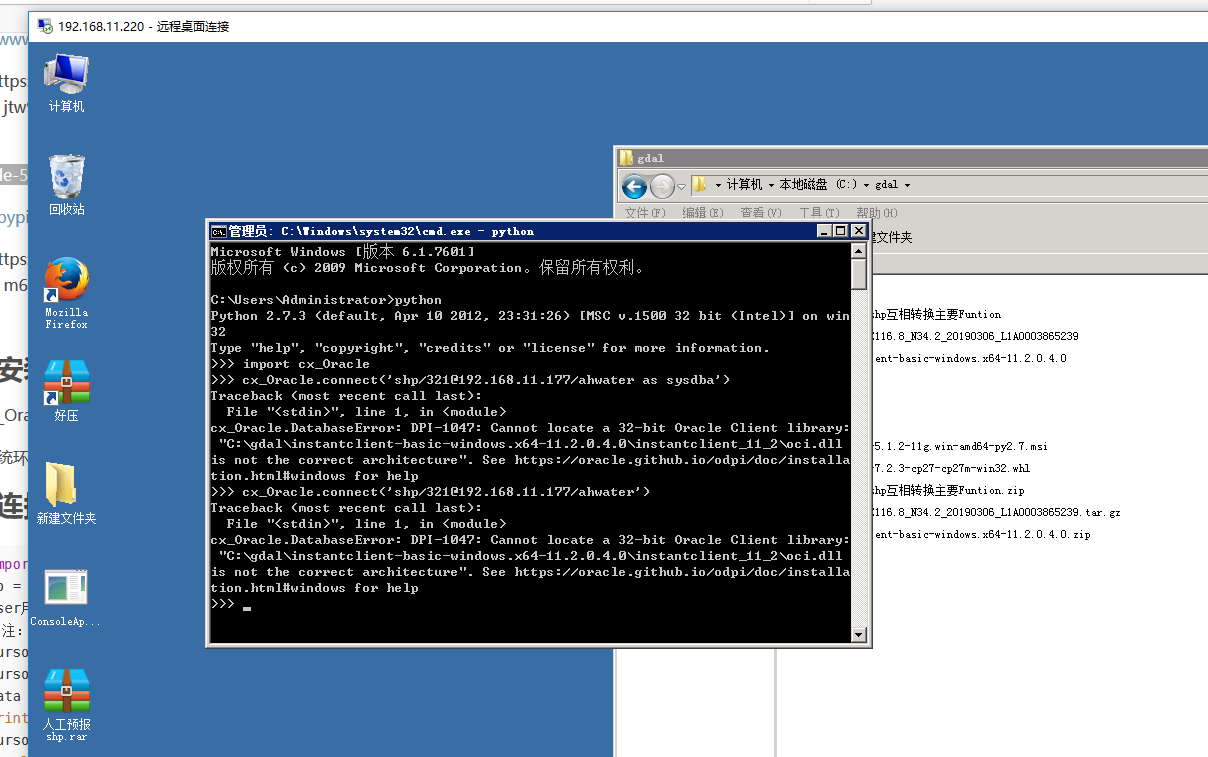
Task: Expand dropdown arrow after gdal in address bar
Action: coord(907,185)
